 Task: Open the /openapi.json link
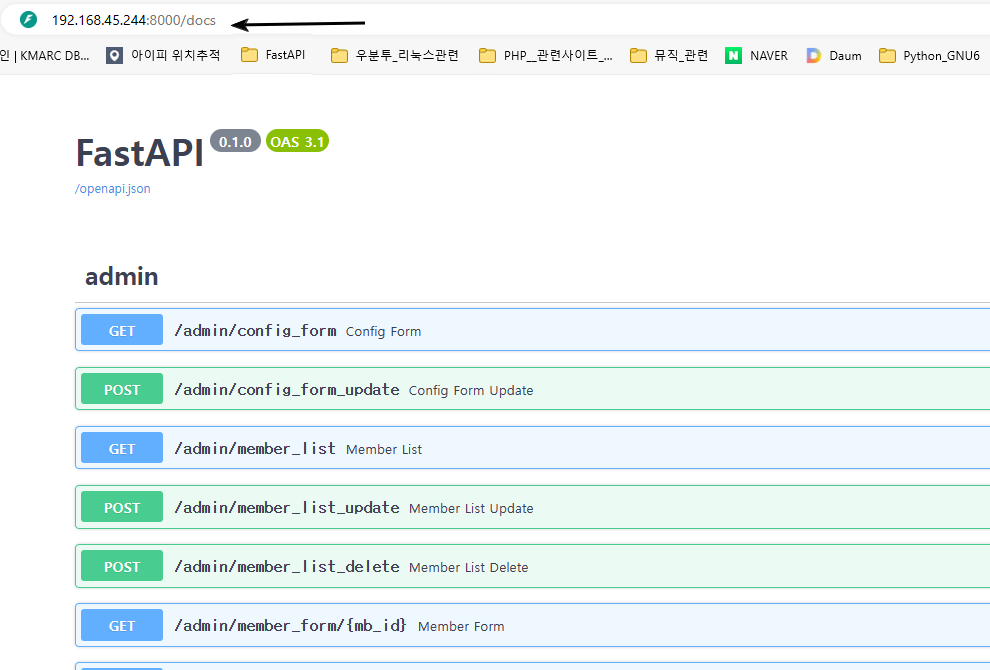tap(113, 189)
